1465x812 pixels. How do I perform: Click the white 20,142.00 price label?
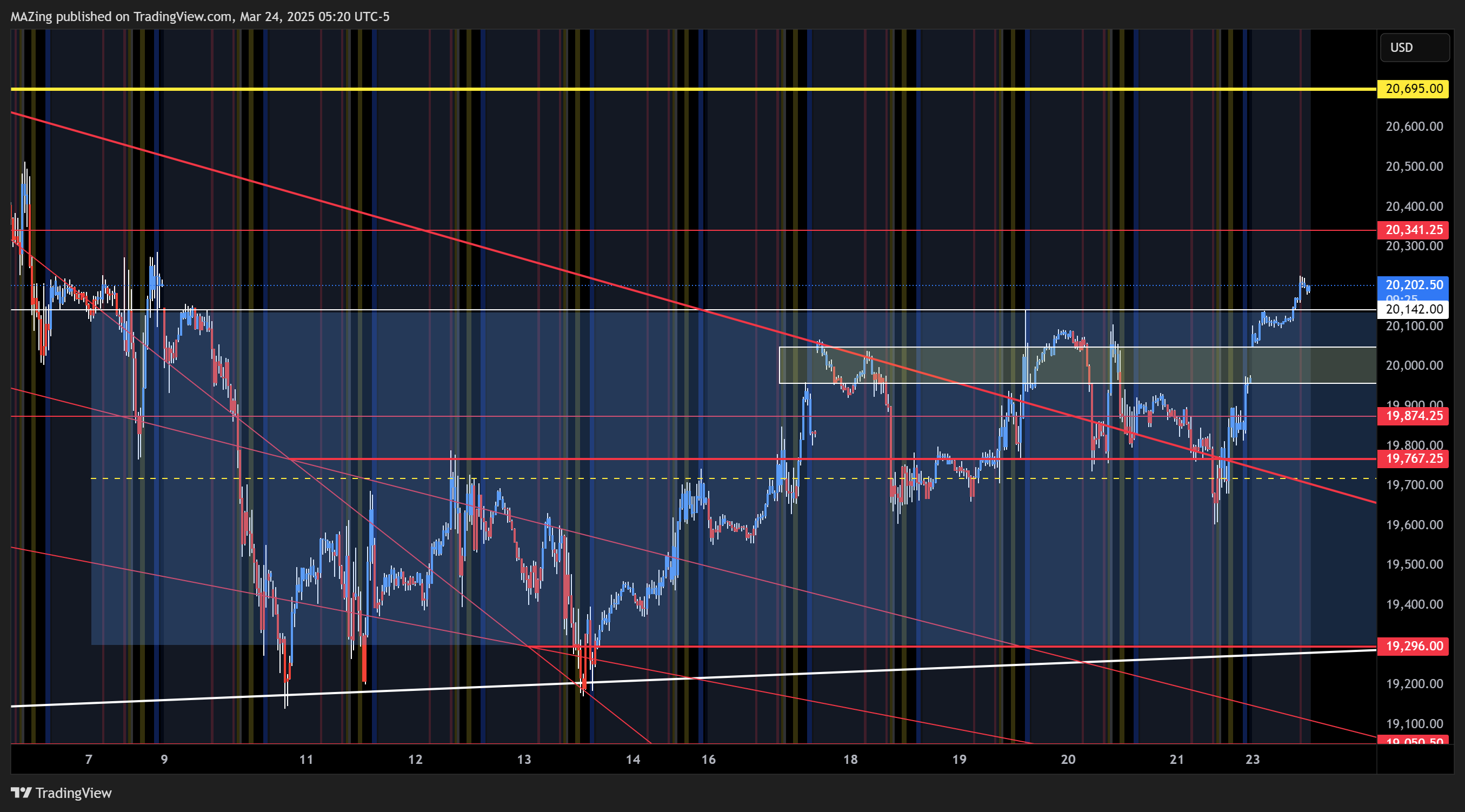pos(1413,309)
